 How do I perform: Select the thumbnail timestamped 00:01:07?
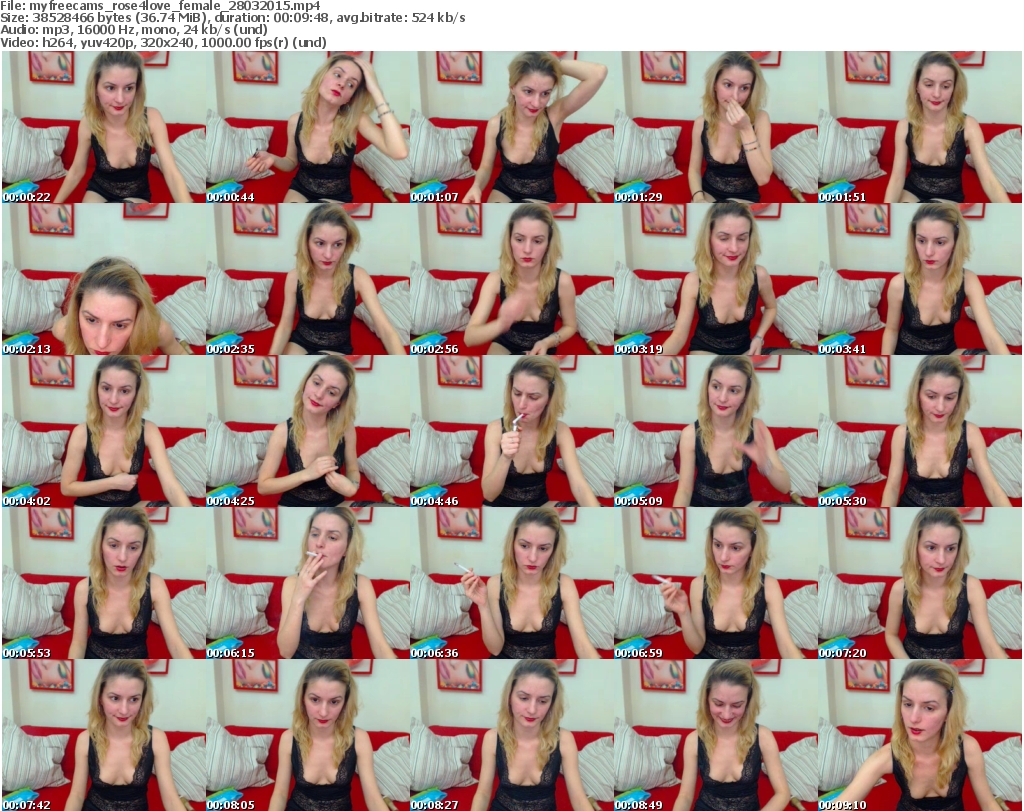tap(511, 127)
